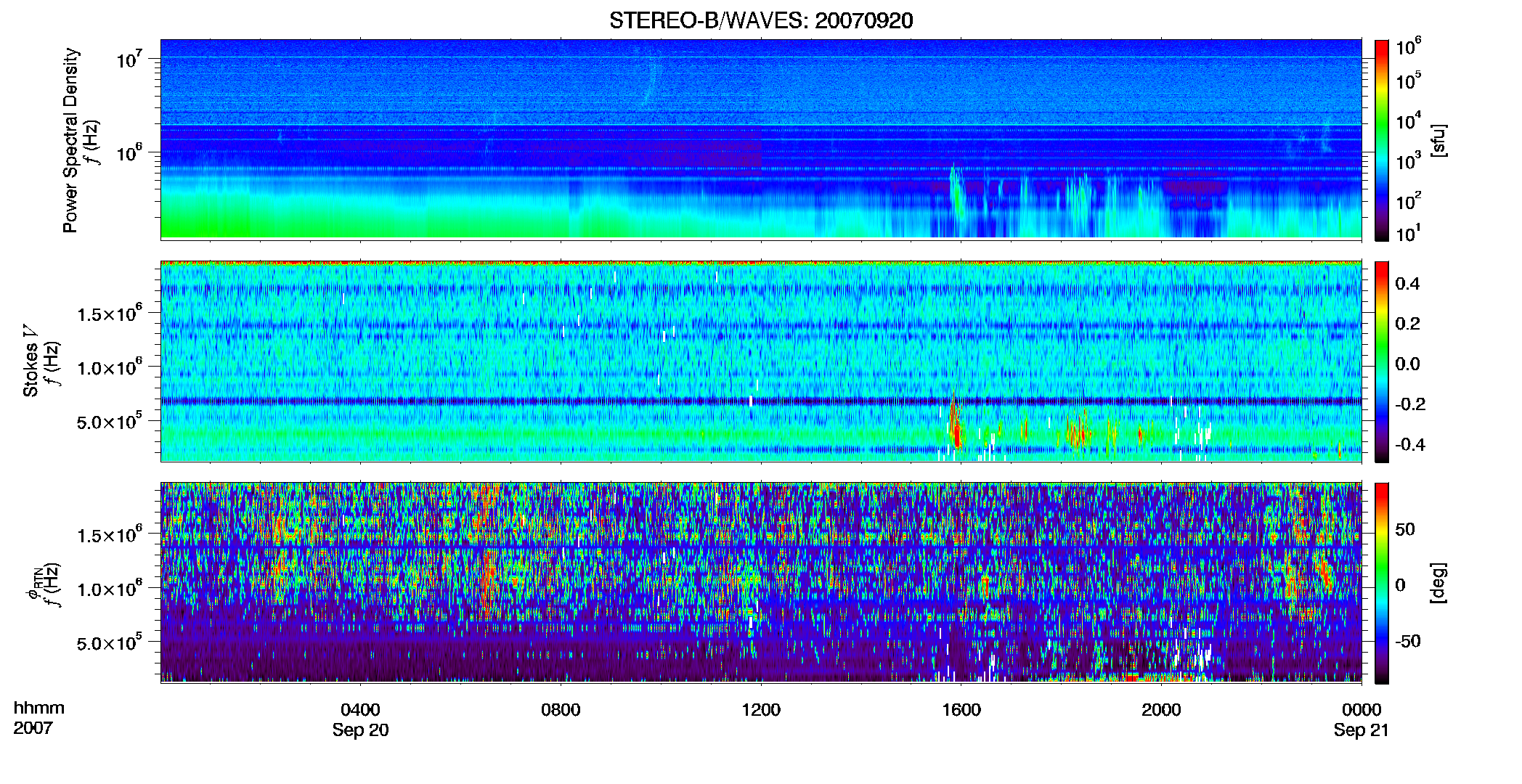Click the [deg] unit label
Viewport: 1522px width, 784px height.
pyautogui.click(x=1438, y=583)
